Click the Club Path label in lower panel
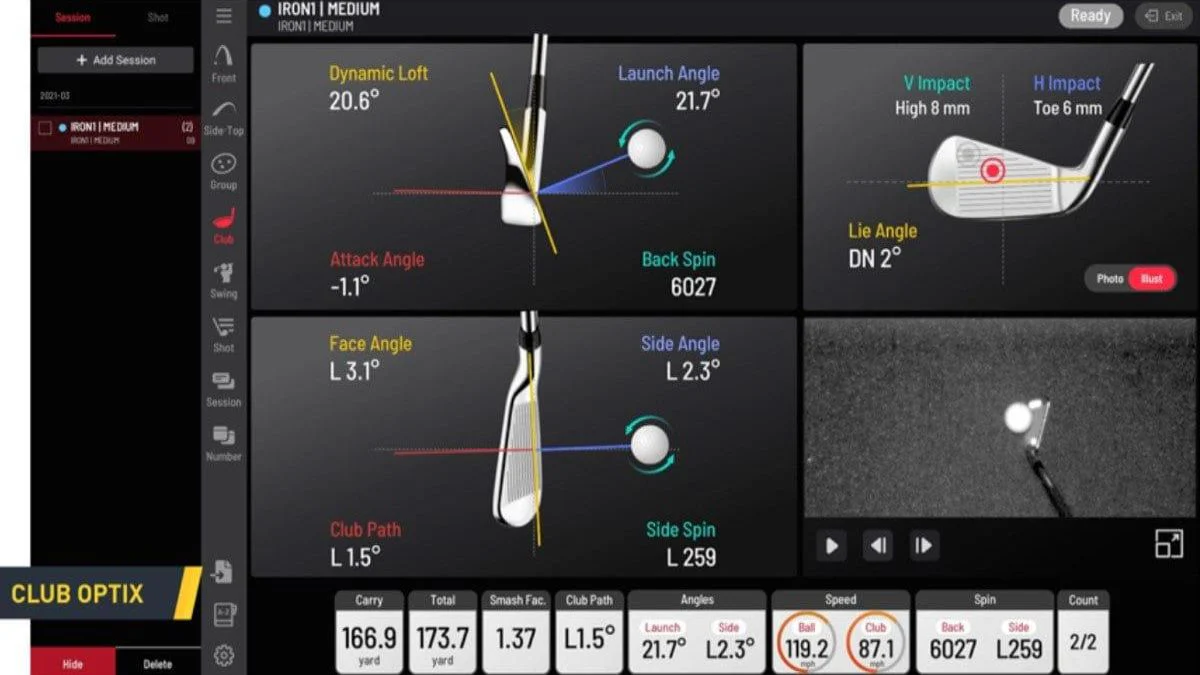The width and height of the screenshot is (1200, 675). (x=365, y=529)
